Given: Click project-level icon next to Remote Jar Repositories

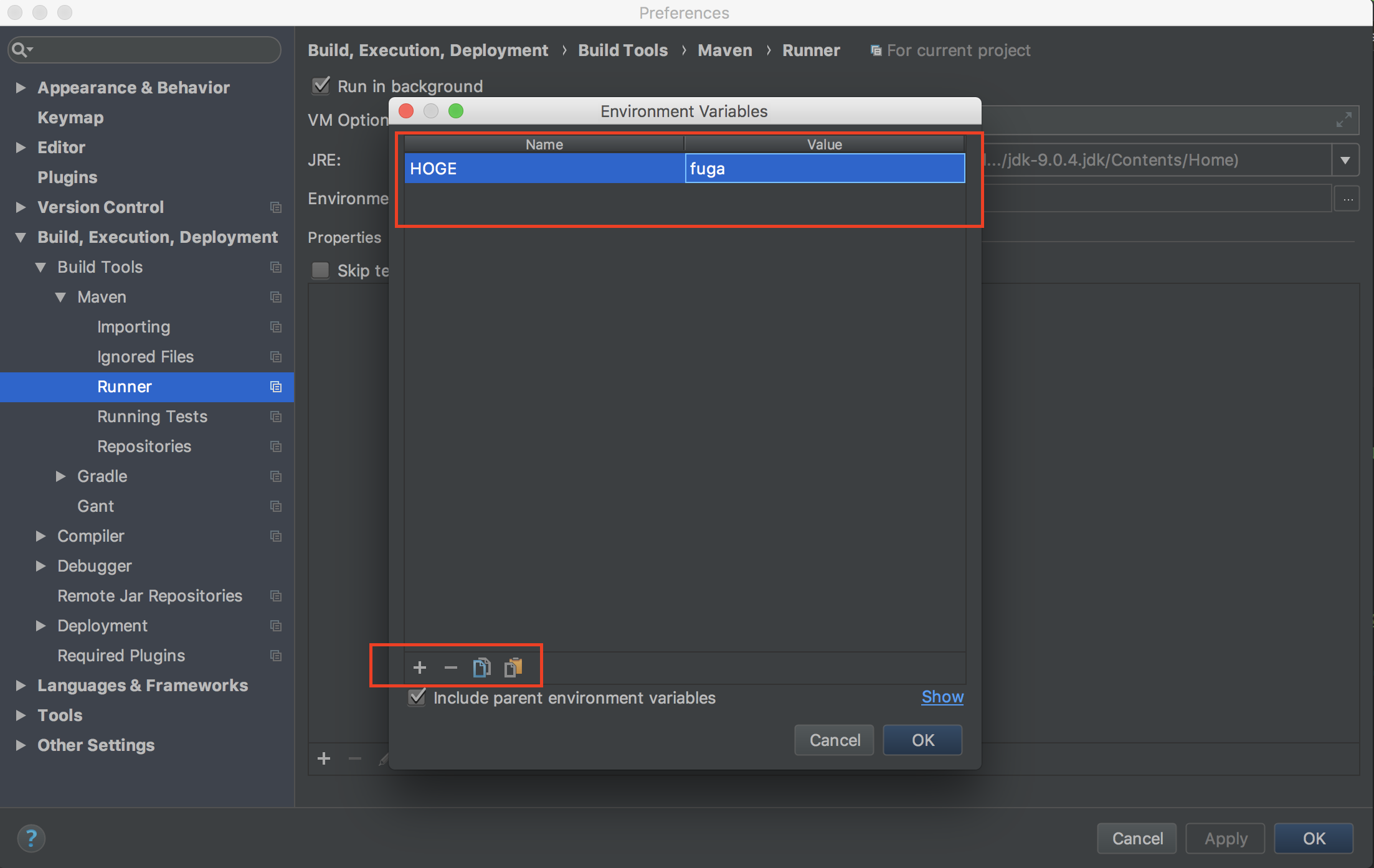Looking at the screenshot, I should point(276,596).
